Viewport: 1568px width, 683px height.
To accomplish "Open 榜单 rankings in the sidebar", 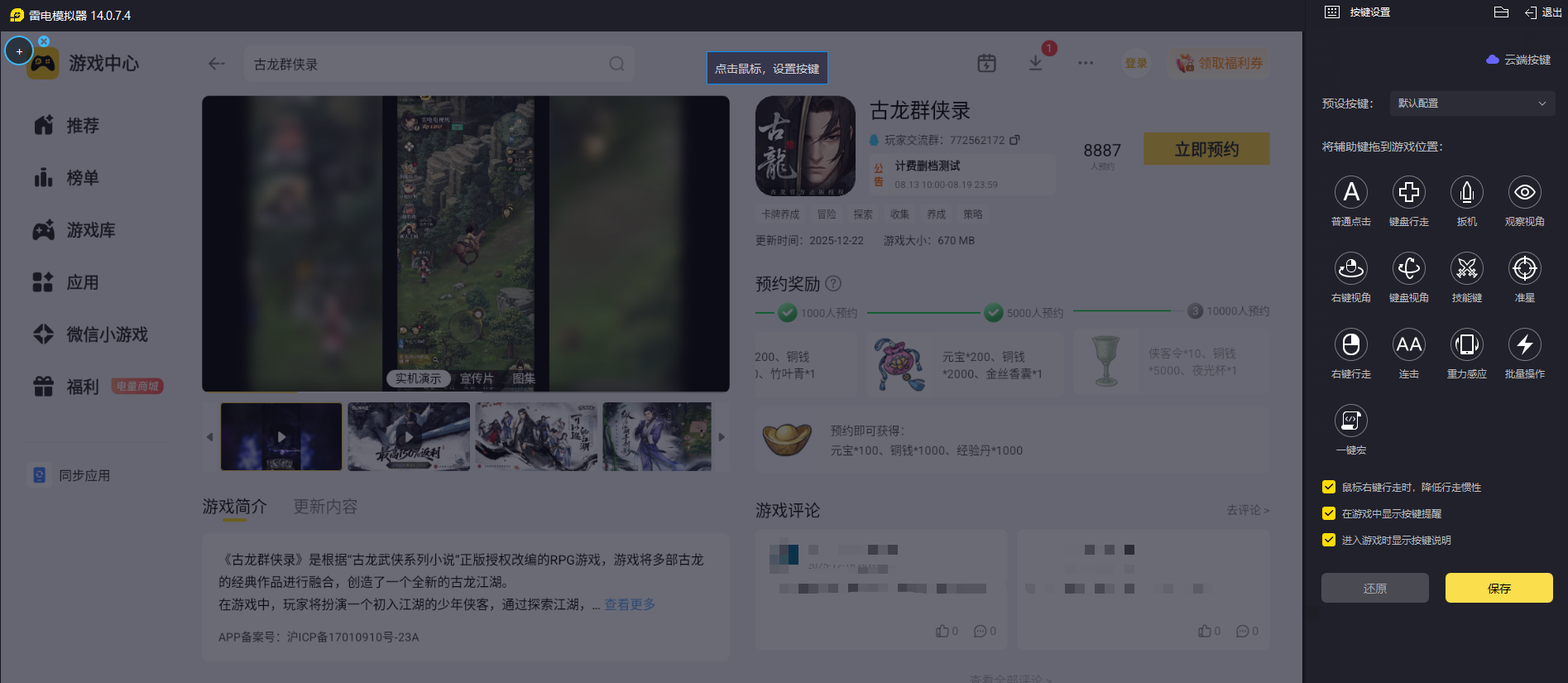I will point(66,177).
